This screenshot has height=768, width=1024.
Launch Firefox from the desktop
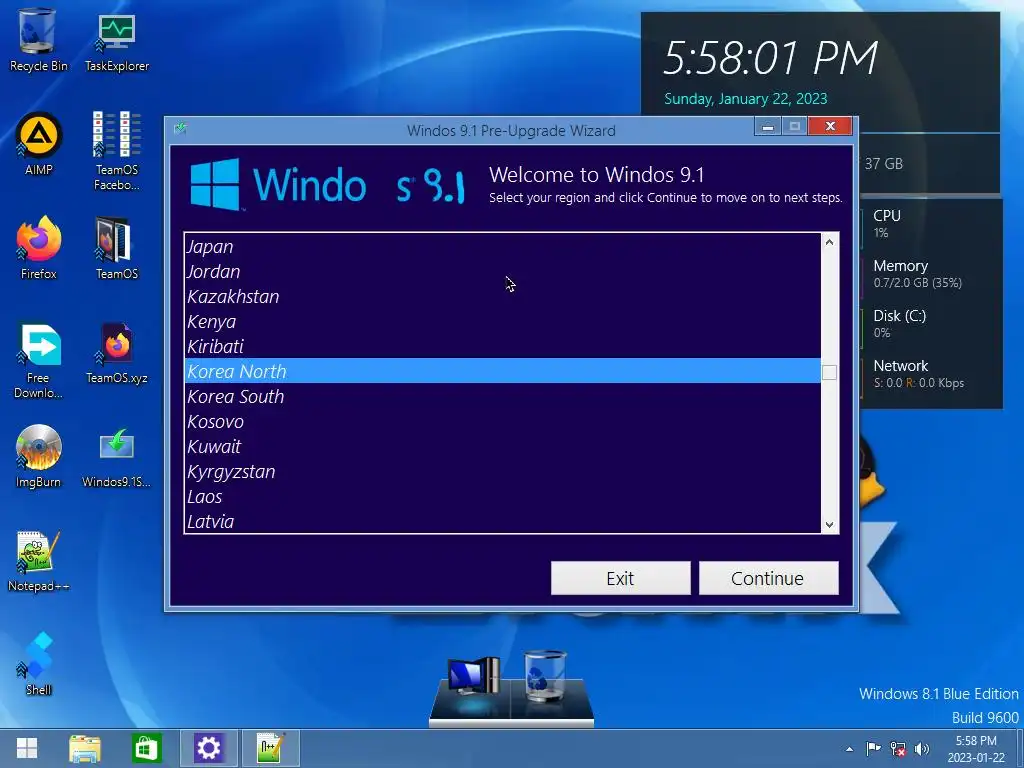tap(39, 248)
